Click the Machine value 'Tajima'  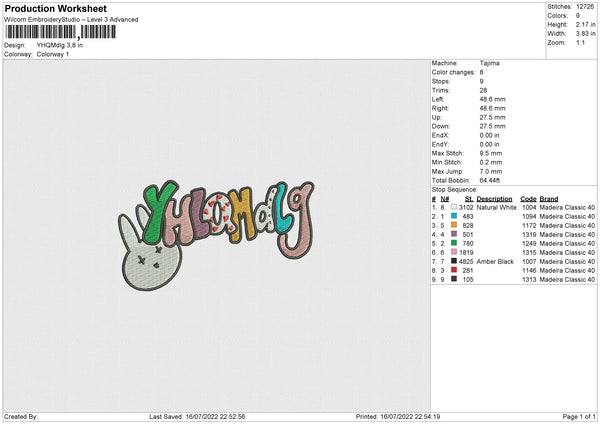489,63
